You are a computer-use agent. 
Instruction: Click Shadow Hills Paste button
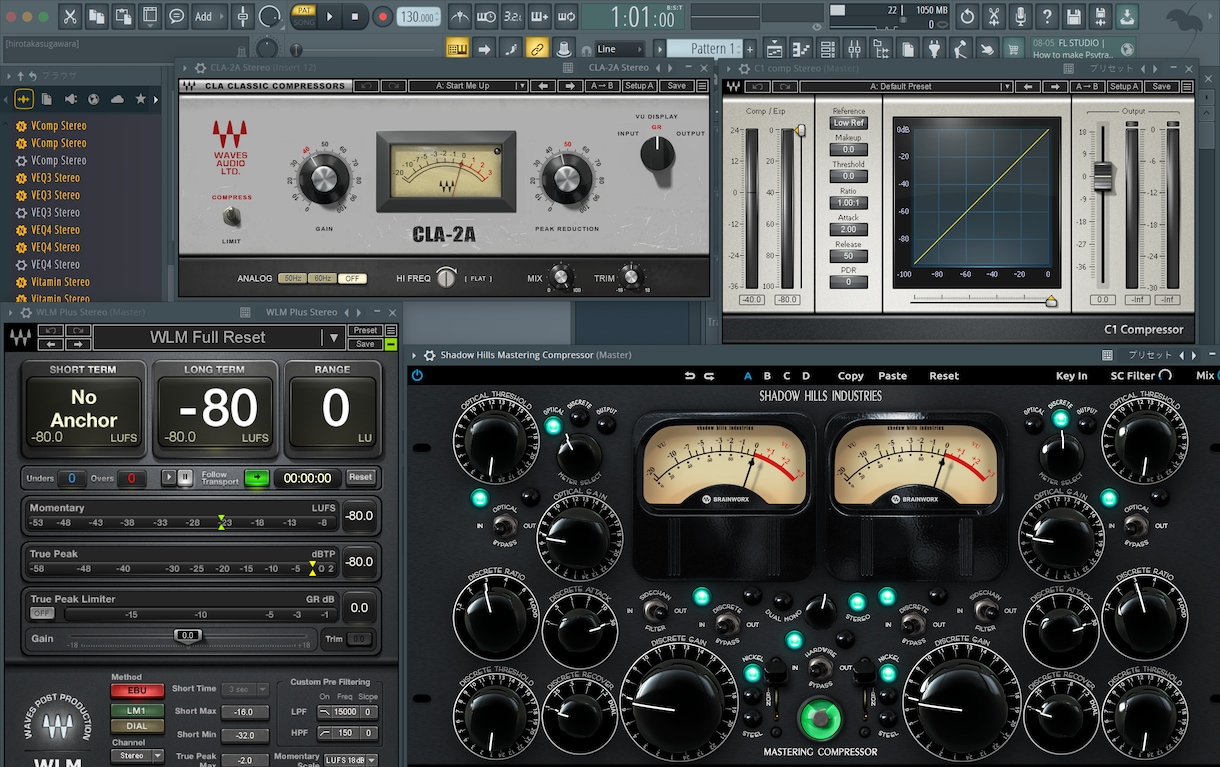pos(892,376)
